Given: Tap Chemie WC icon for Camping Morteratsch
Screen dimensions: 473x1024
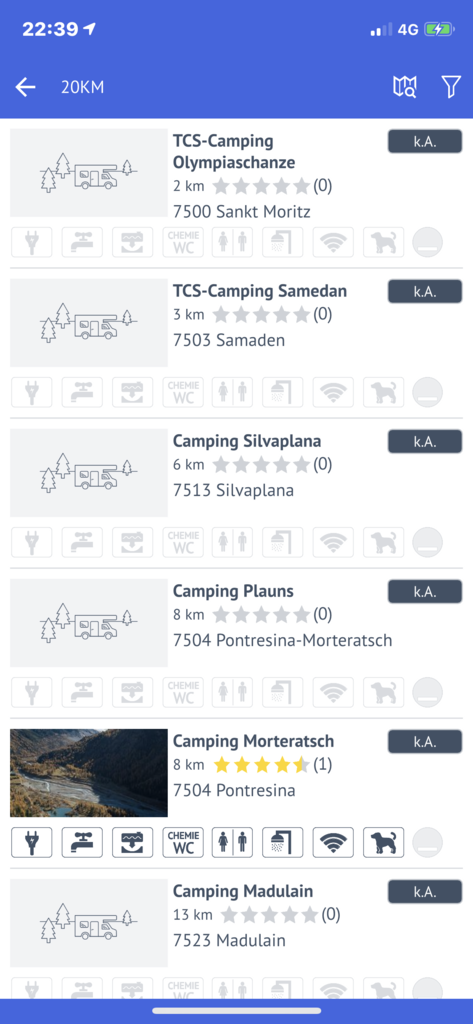Looking at the screenshot, I should tap(183, 842).
